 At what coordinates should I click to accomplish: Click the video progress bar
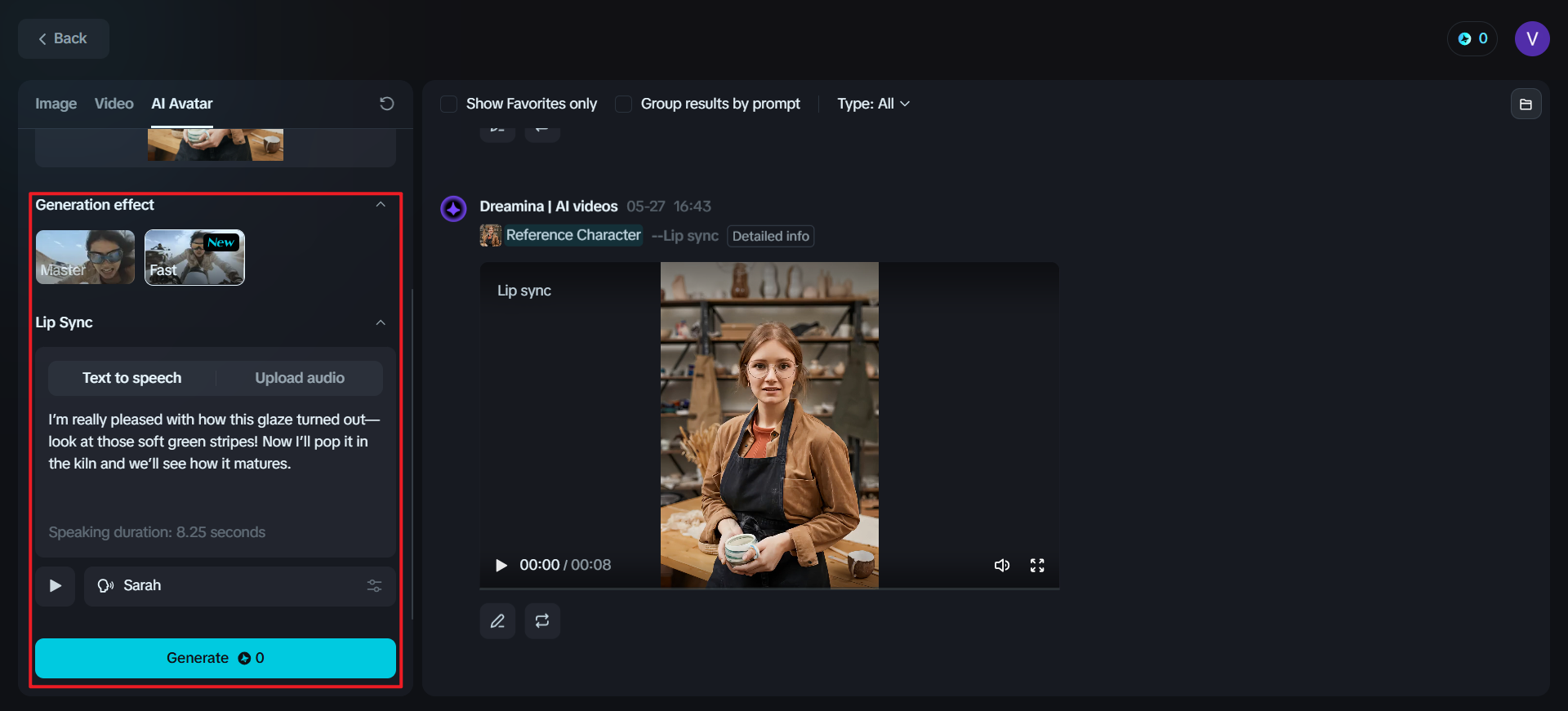pos(769,588)
